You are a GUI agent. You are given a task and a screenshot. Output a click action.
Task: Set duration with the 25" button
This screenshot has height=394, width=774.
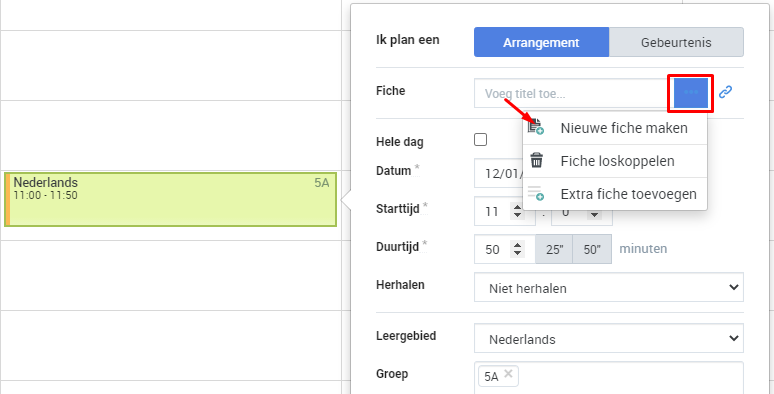click(554, 249)
